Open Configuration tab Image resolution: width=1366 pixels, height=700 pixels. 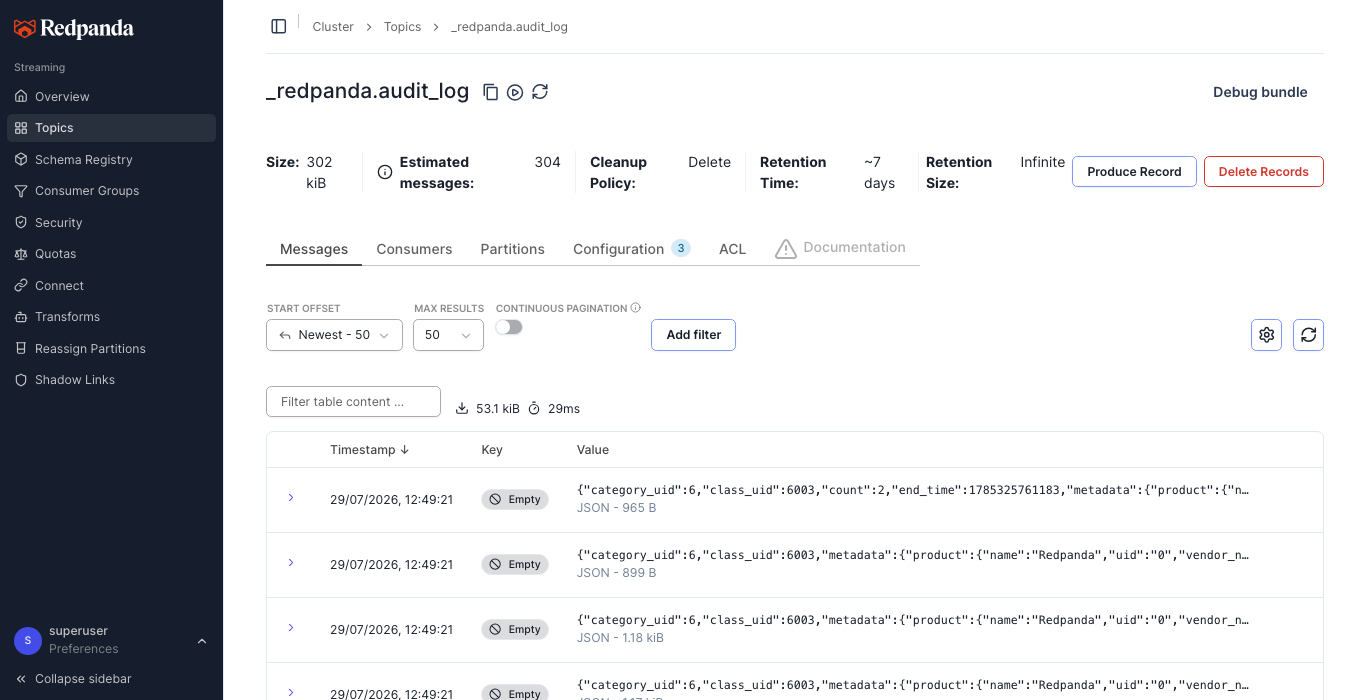631,249
